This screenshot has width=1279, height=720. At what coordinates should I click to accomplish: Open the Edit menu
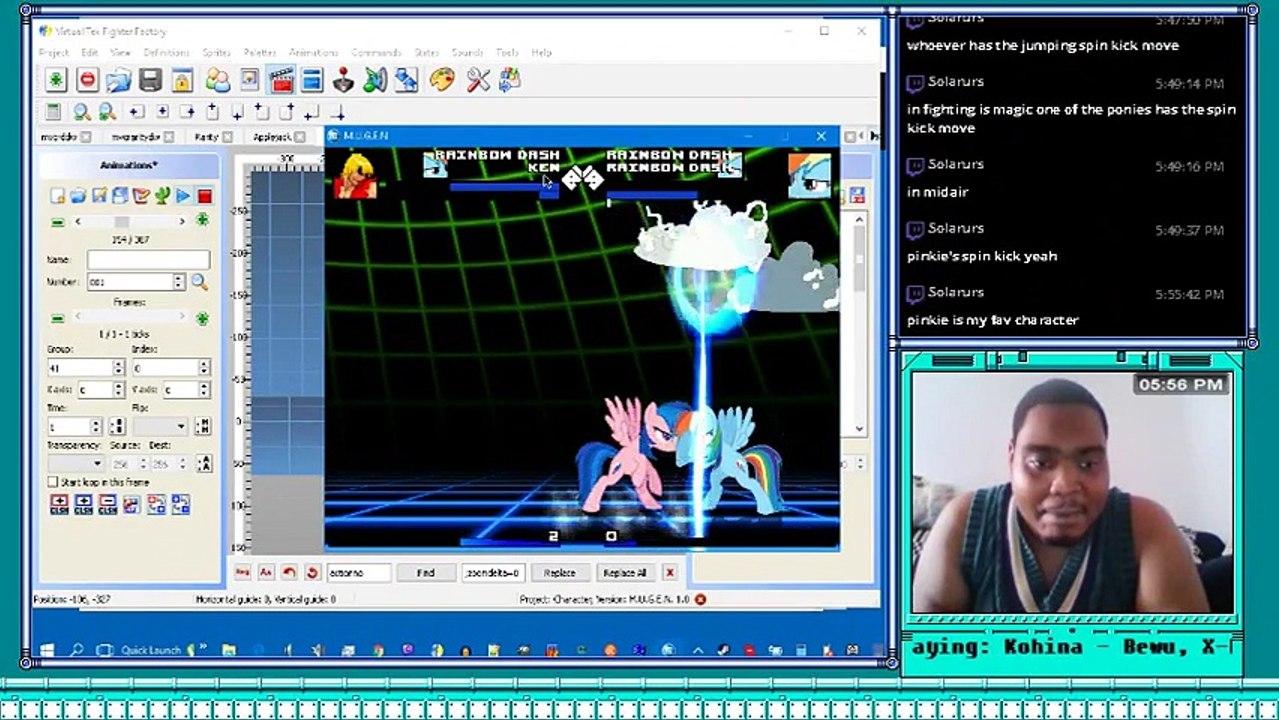[x=90, y=52]
